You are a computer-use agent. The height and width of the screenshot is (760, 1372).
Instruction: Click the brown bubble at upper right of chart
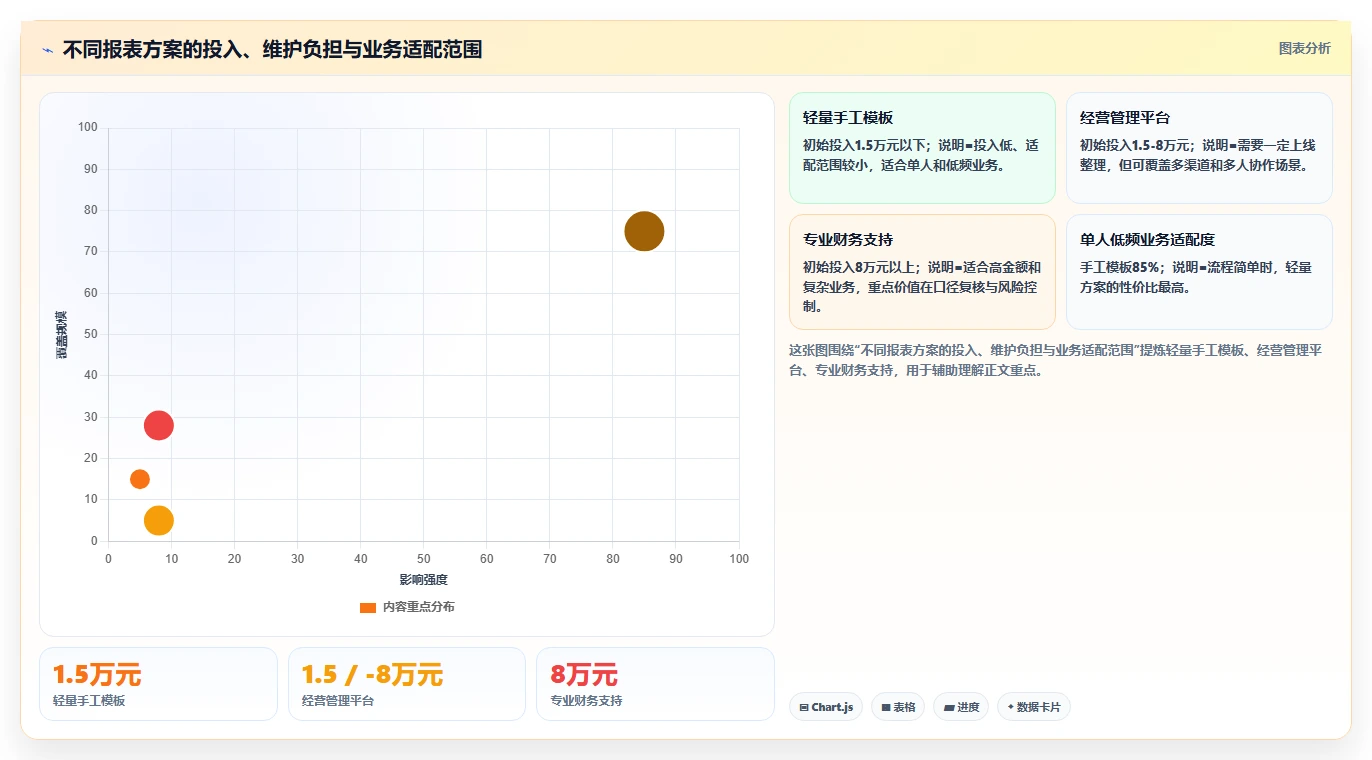coord(644,231)
